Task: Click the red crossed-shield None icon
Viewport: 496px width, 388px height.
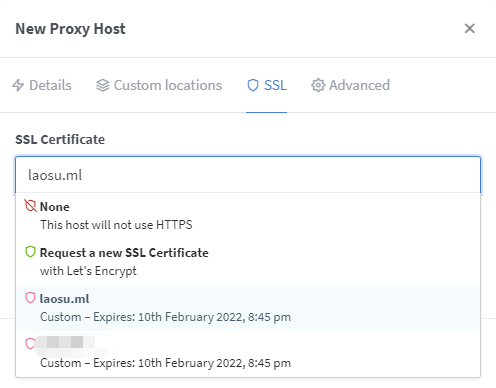Action: click(30, 206)
